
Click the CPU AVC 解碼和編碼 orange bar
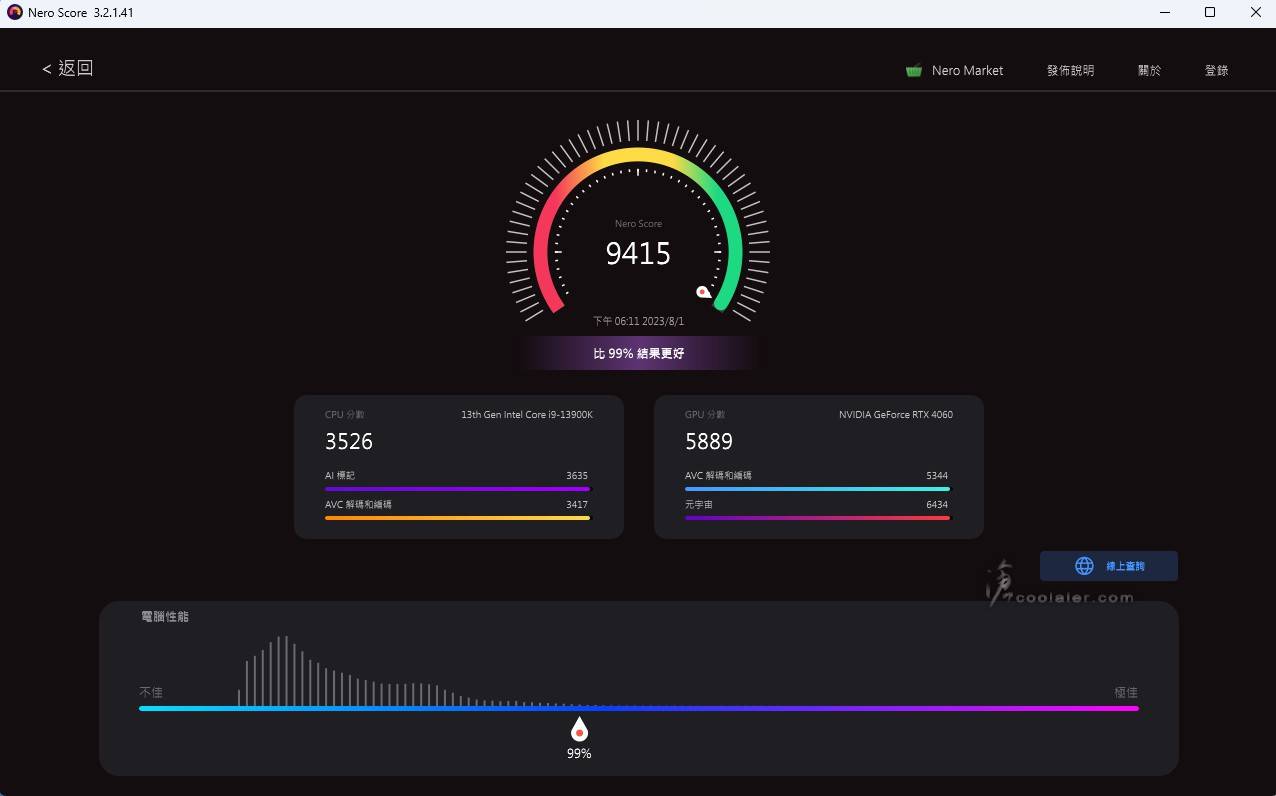pyautogui.click(x=457, y=518)
